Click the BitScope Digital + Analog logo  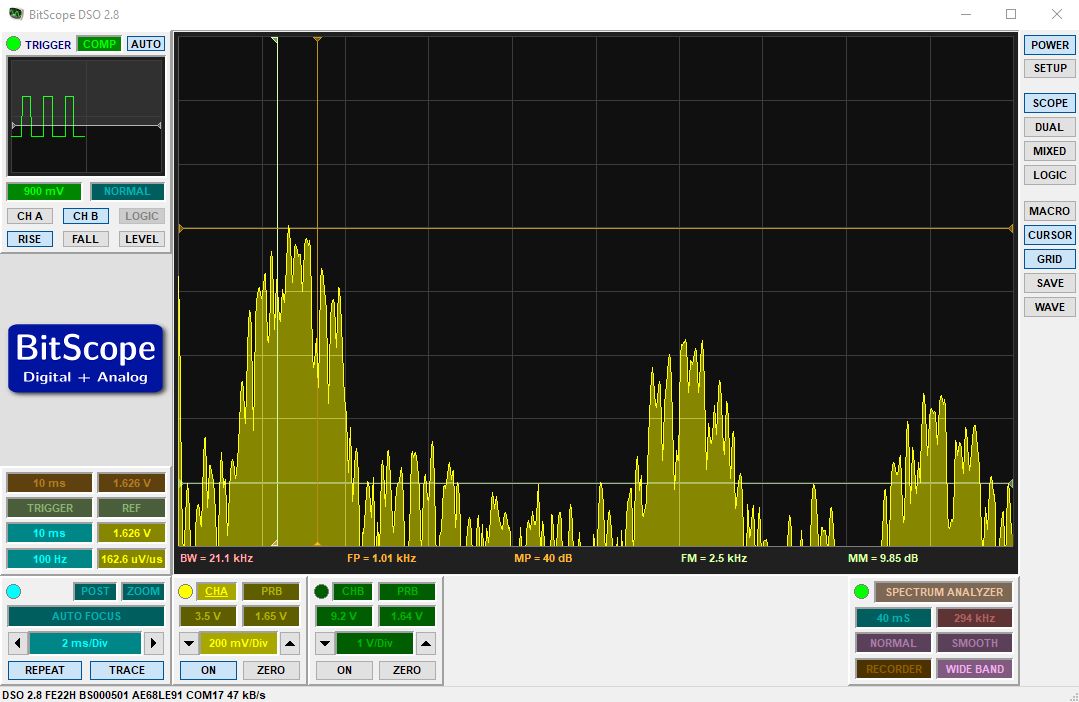86,359
